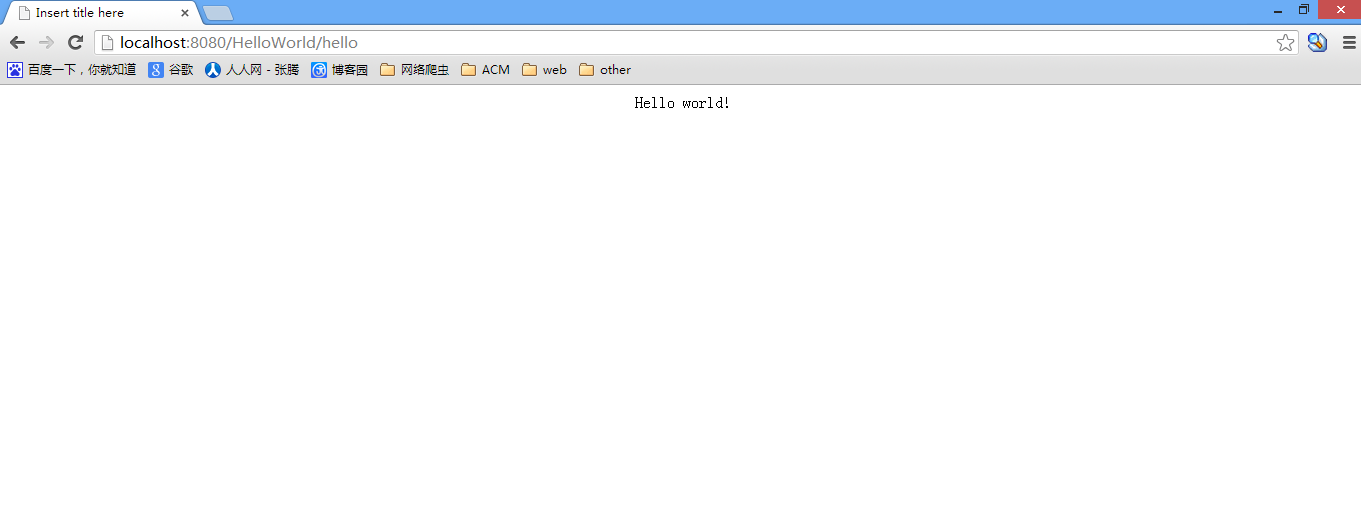Open a new tab

point(218,14)
